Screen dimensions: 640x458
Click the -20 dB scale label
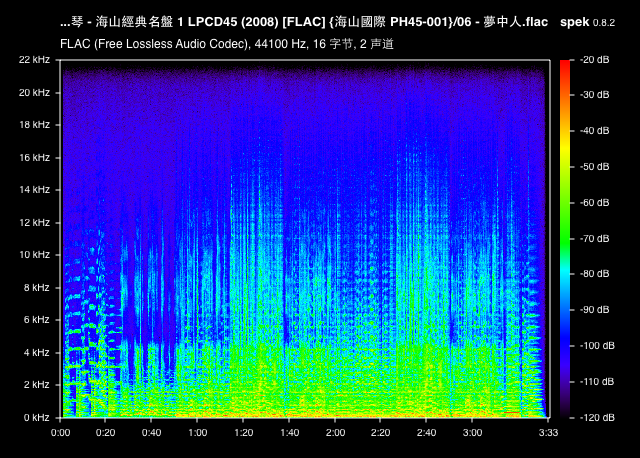tap(595, 60)
